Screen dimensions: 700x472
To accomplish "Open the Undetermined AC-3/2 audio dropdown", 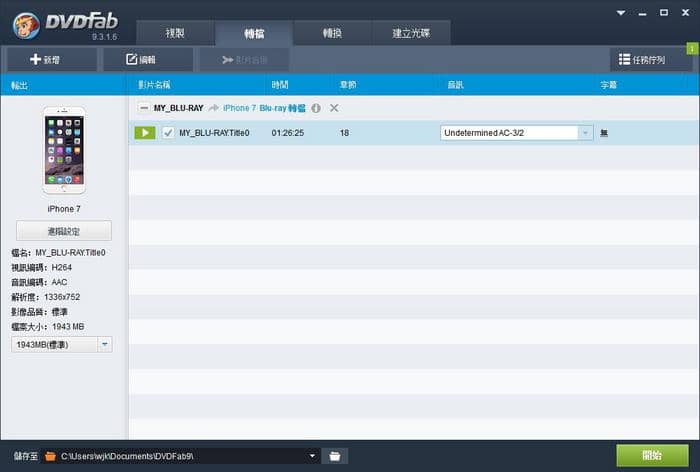I will 517,133.
